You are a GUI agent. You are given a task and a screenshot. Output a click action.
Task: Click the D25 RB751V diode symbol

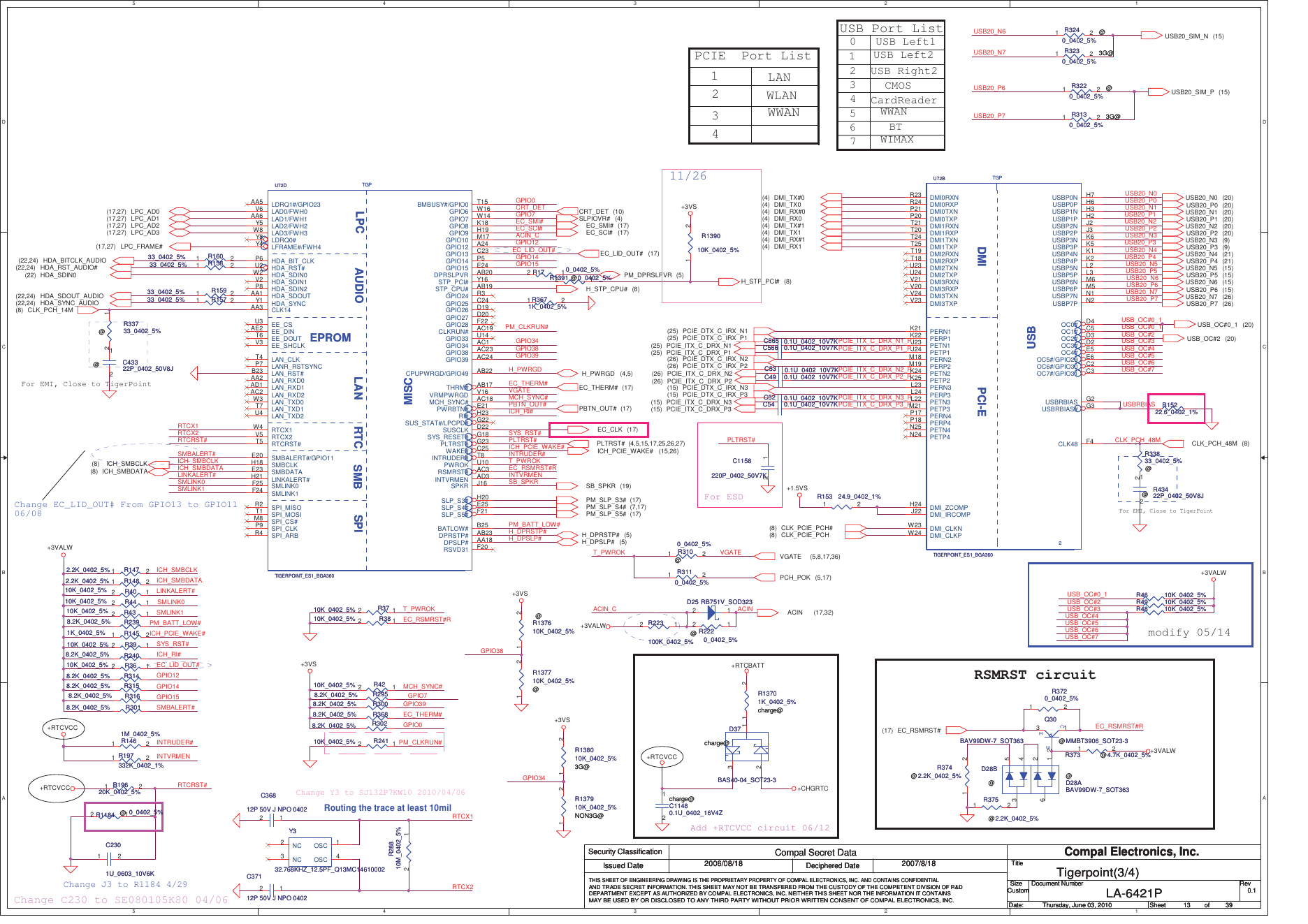click(x=712, y=613)
